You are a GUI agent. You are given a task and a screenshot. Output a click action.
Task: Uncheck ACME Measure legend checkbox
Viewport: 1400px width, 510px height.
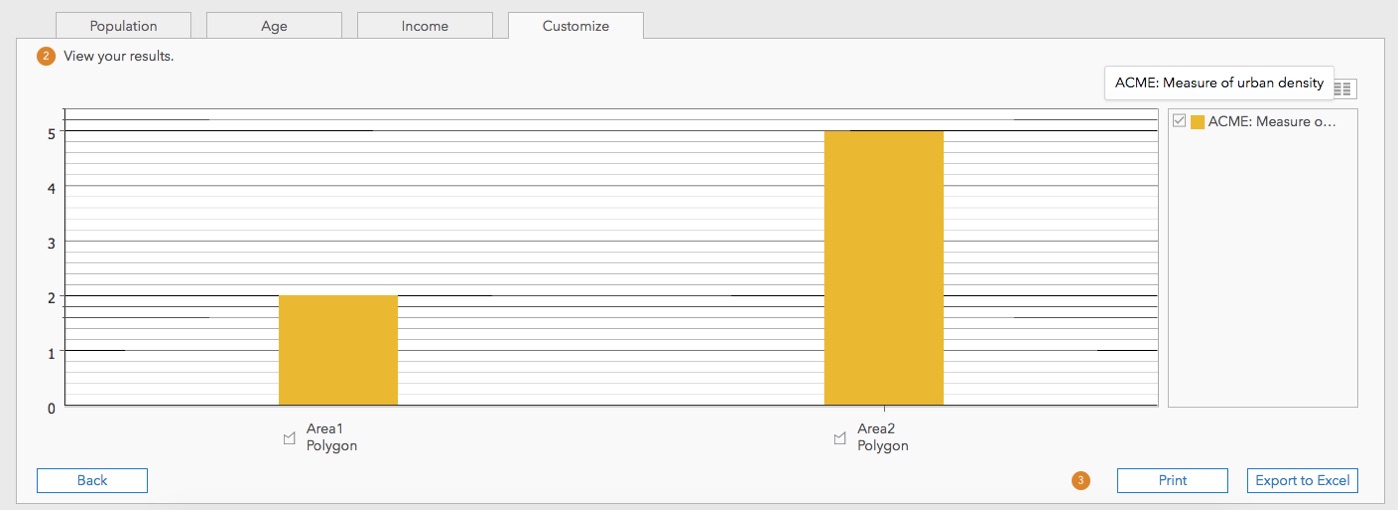tap(1179, 121)
